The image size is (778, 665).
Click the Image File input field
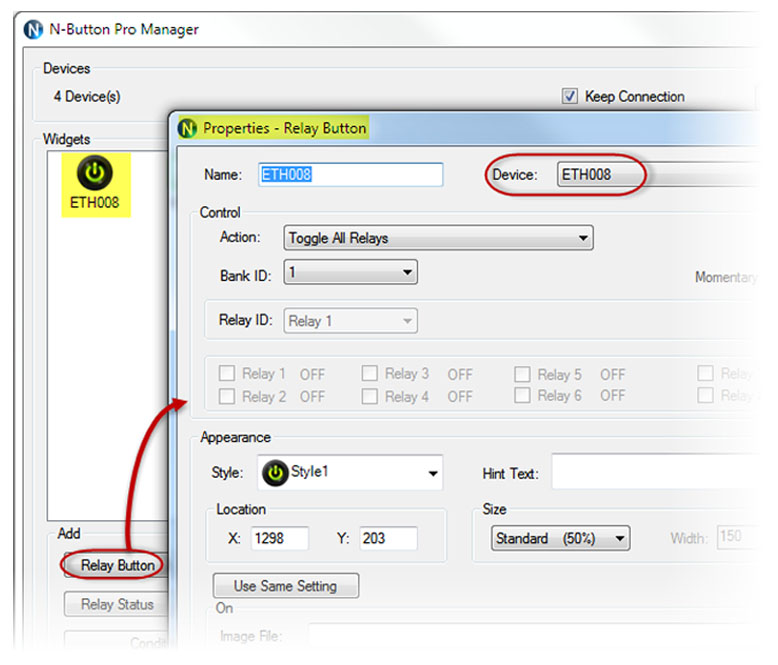click(x=532, y=636)
